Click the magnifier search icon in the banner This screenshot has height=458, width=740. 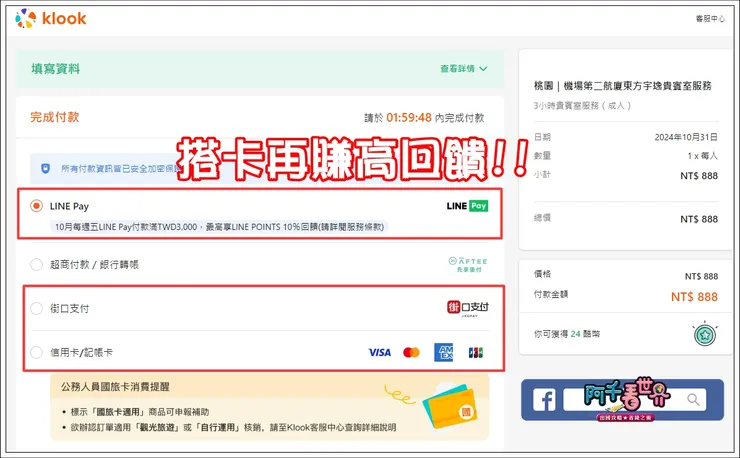(693, 400)
